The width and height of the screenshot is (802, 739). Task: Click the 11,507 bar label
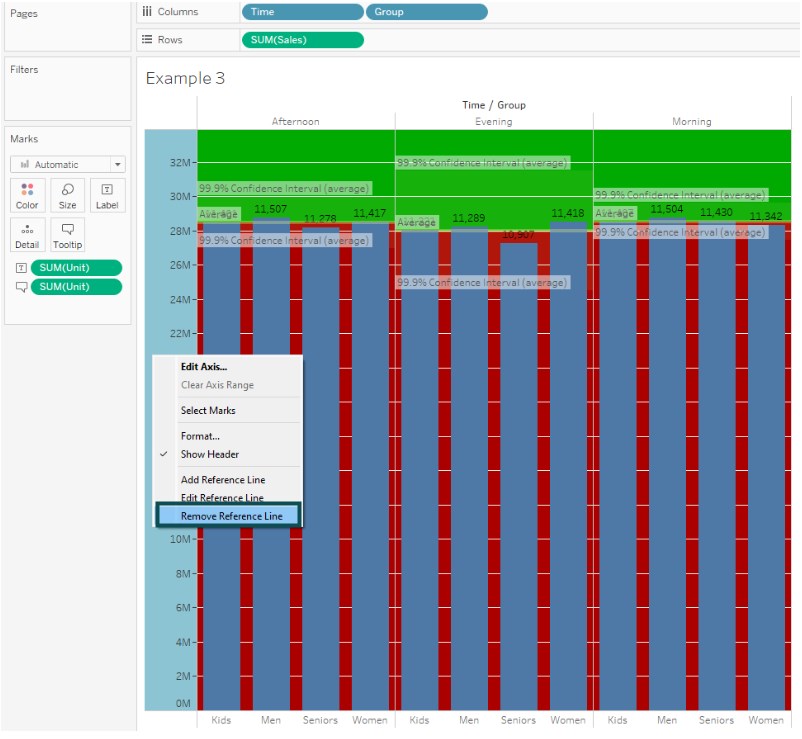(271, 209)
